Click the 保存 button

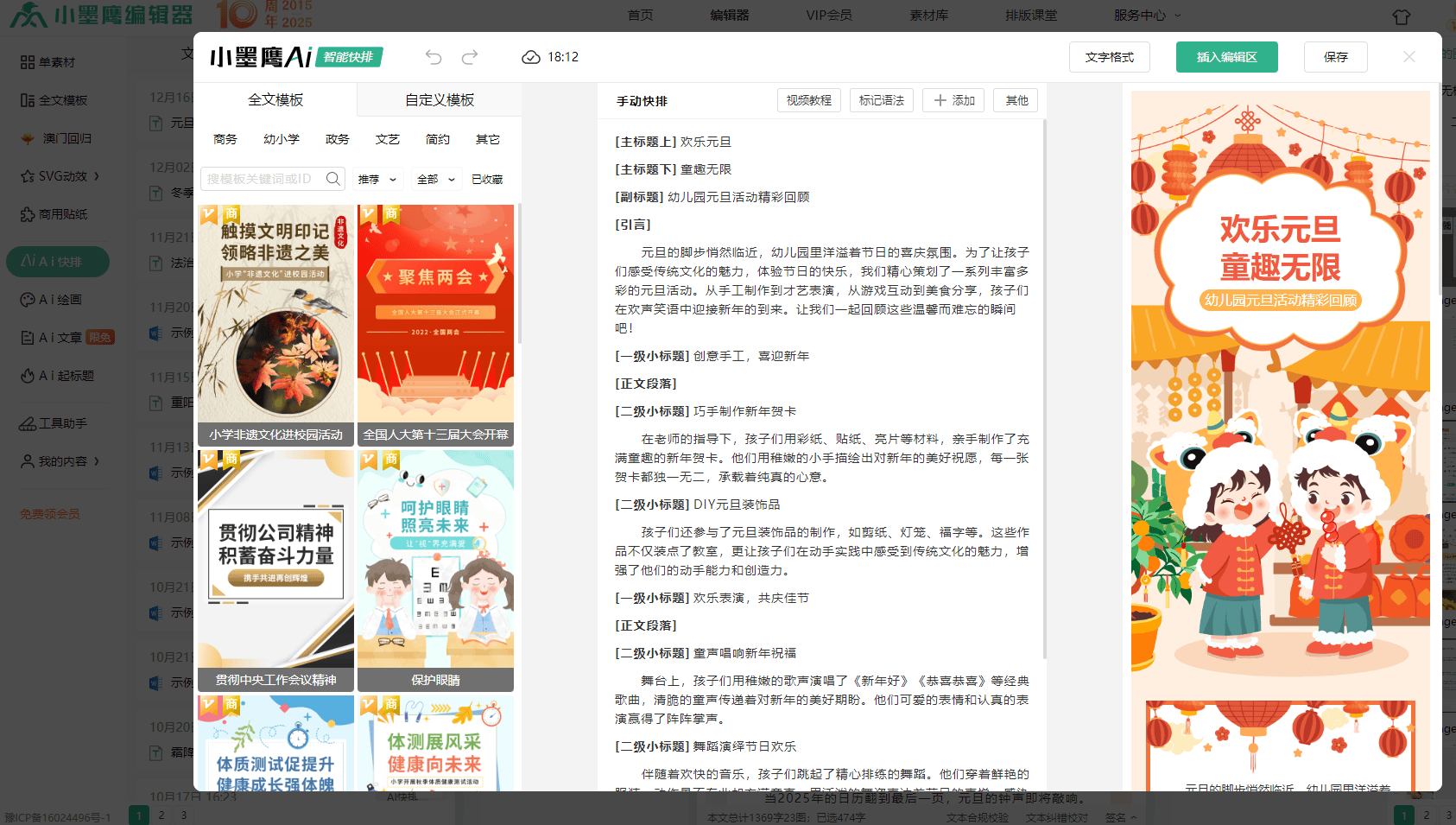[1336, 57]
